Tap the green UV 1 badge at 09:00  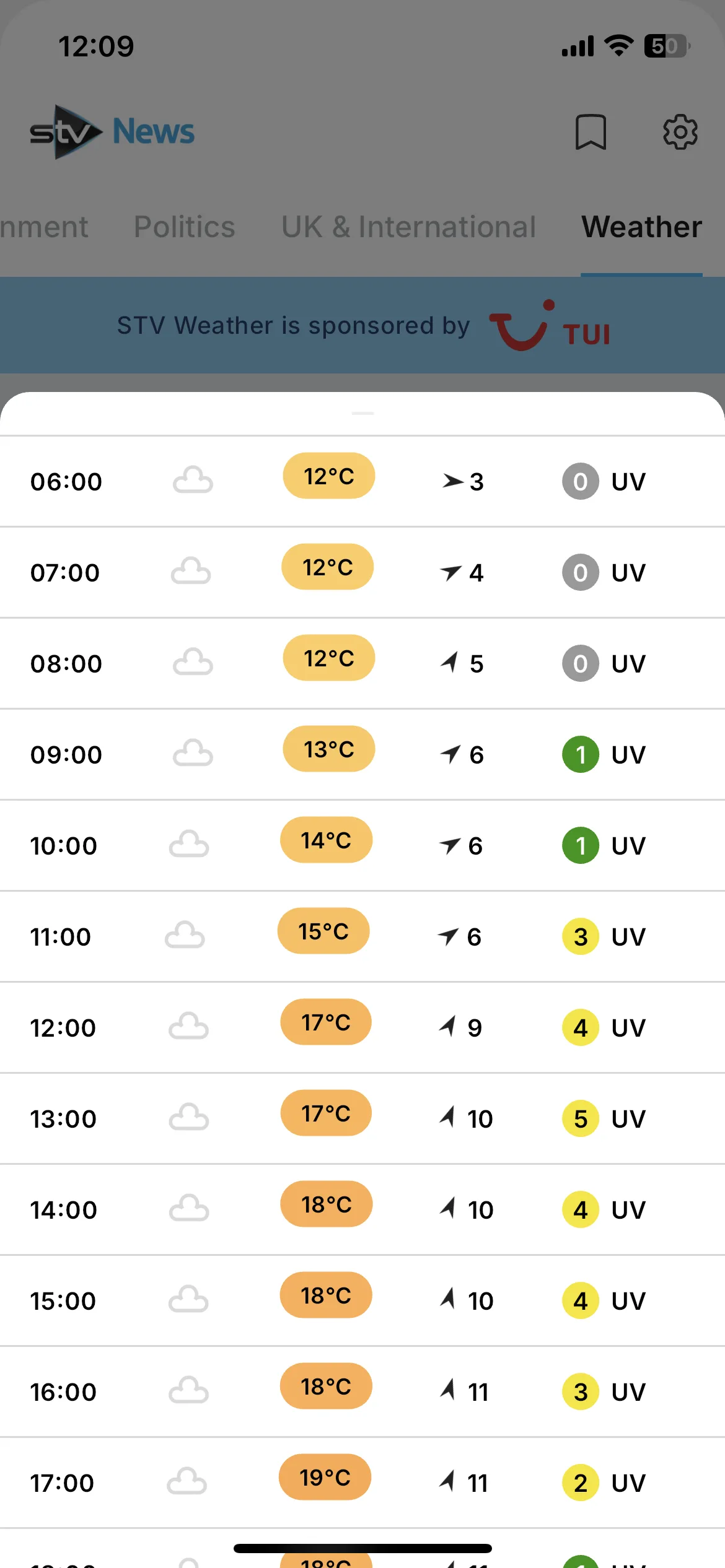coord(581,754)
